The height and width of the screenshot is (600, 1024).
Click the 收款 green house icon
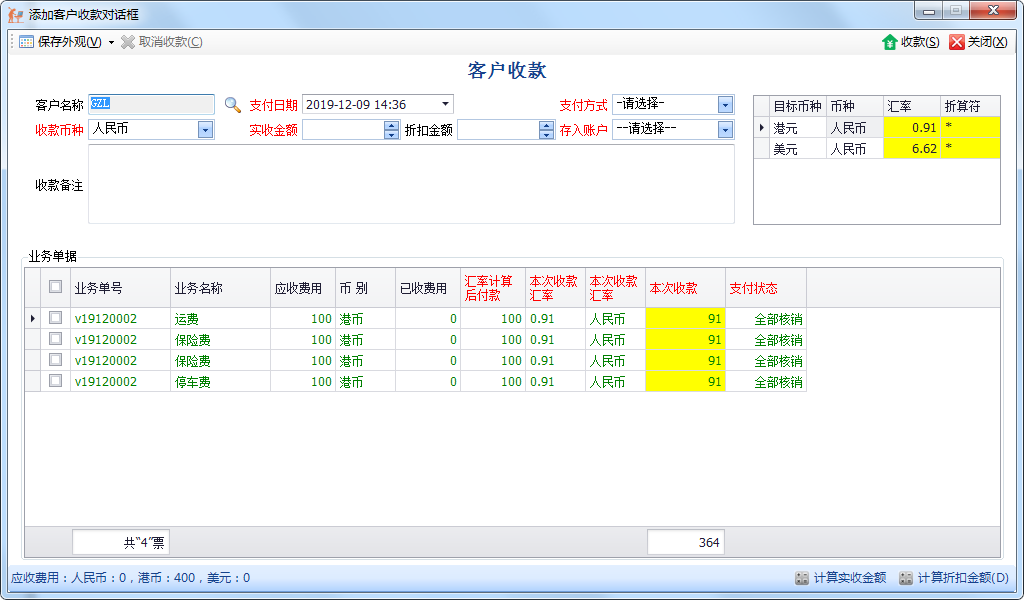(x=889, y=42)
